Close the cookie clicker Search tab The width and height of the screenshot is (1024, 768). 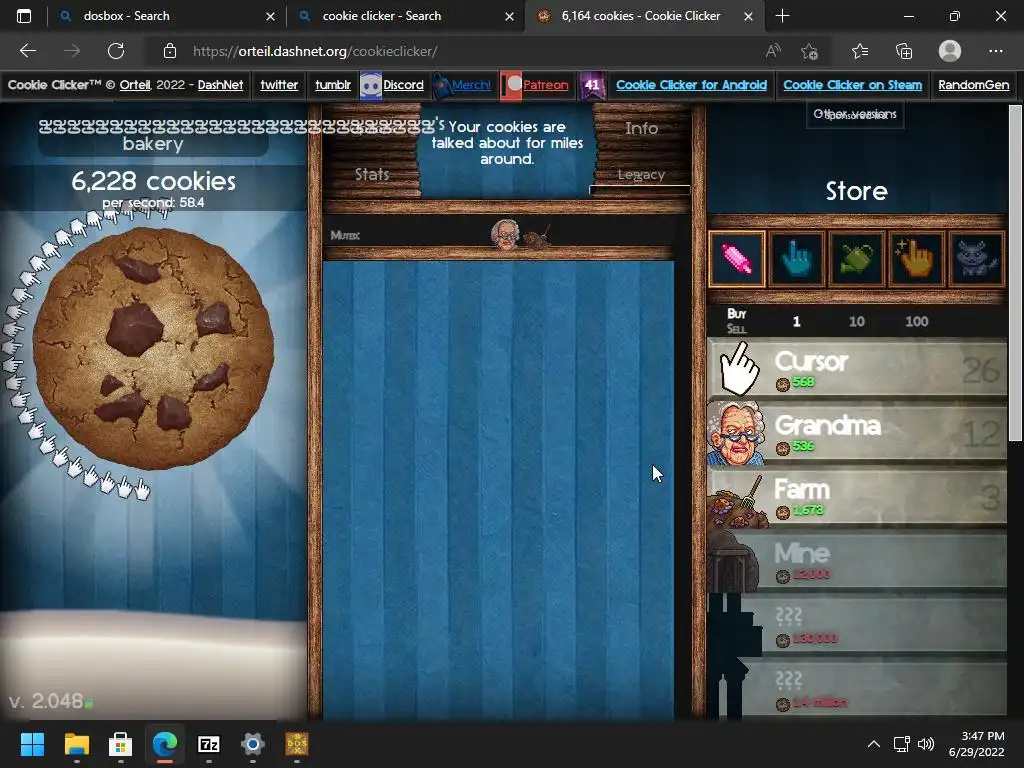tap(509, 16)
